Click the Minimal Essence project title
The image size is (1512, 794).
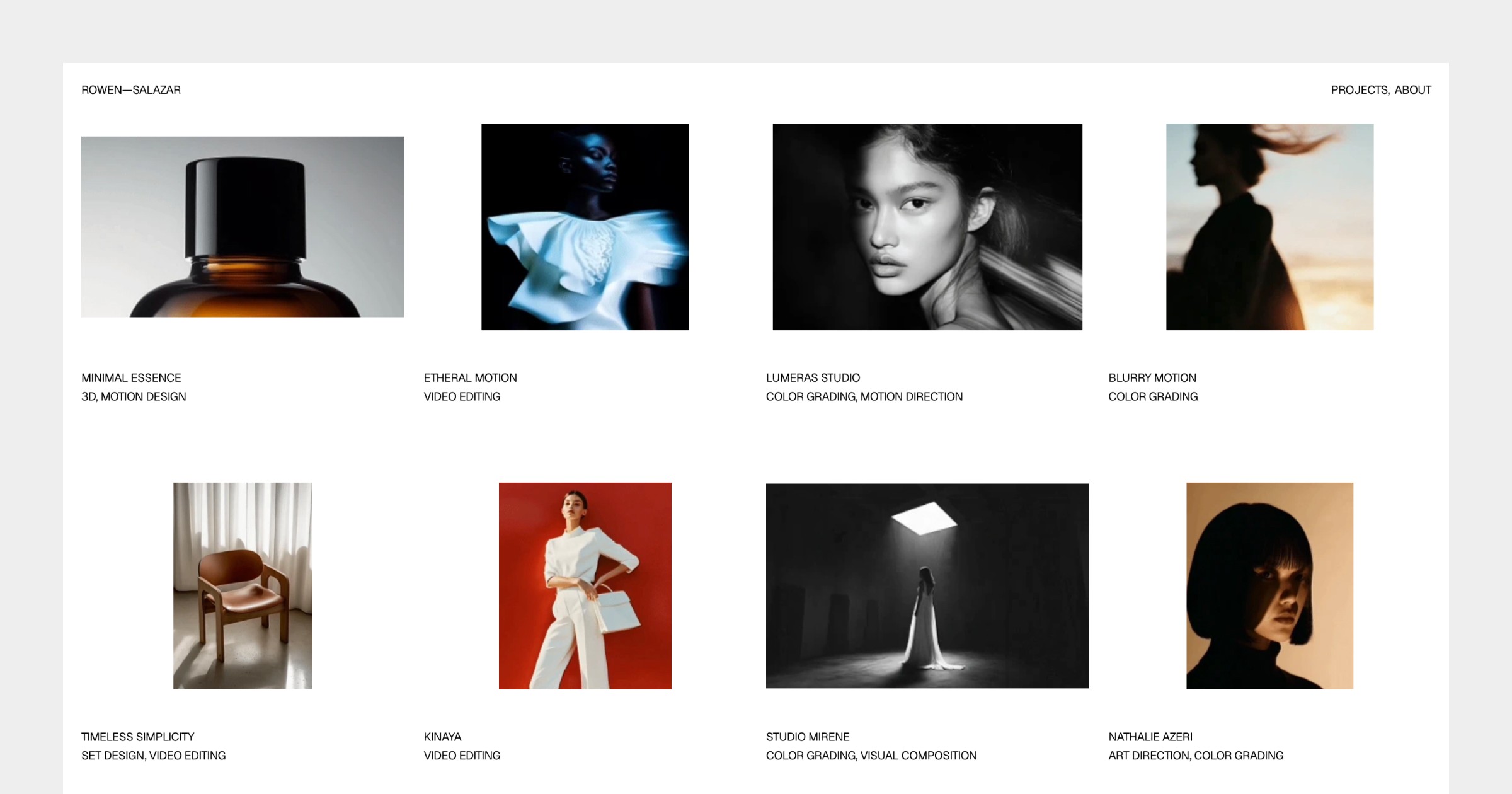131,377
